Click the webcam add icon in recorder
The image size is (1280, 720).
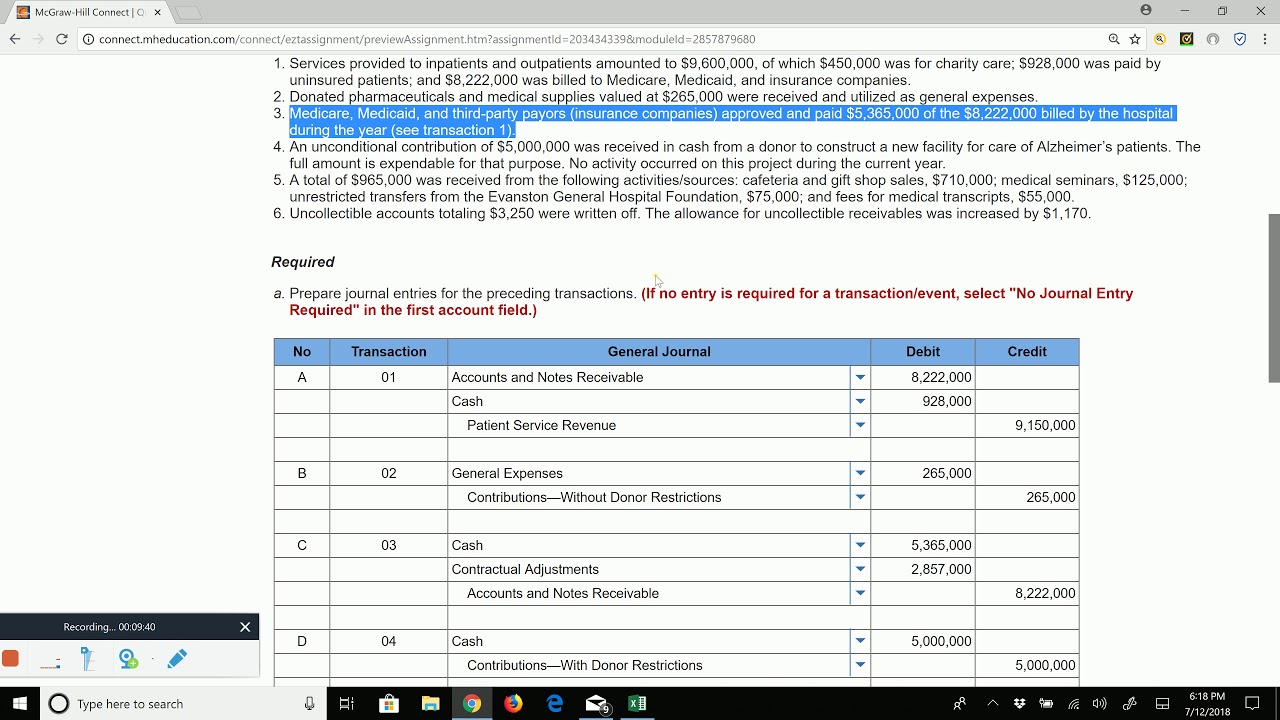128,658
